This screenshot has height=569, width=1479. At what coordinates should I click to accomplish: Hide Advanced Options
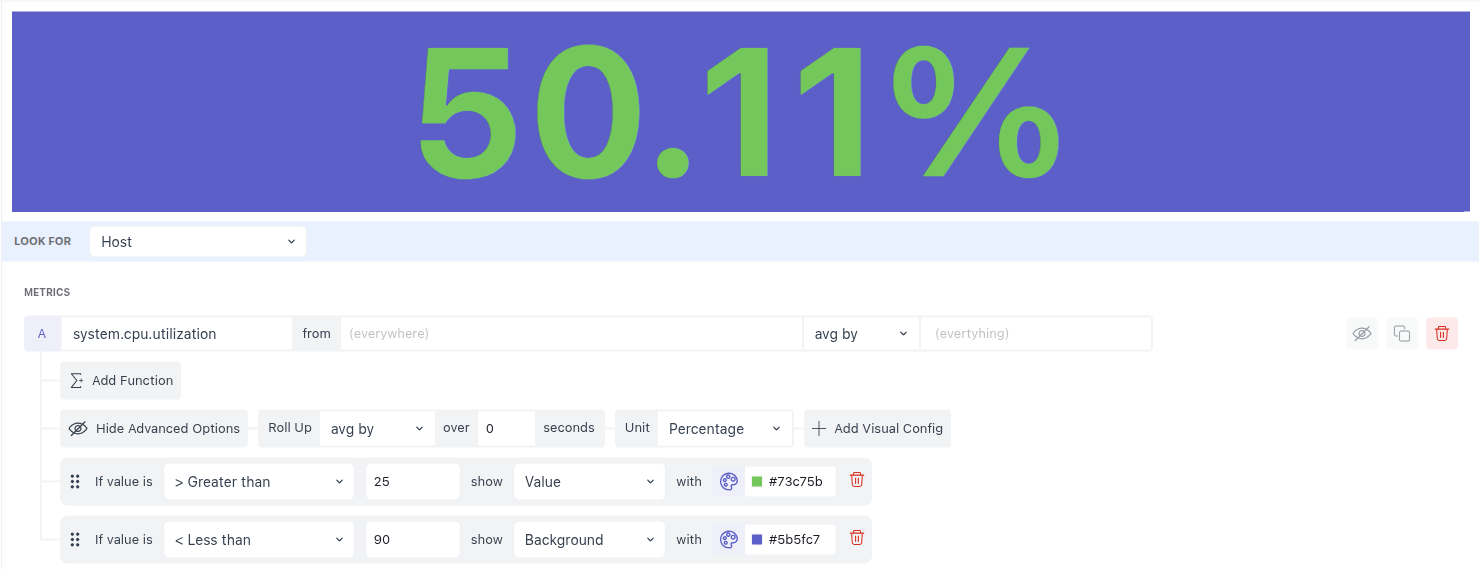click(154, 429)
